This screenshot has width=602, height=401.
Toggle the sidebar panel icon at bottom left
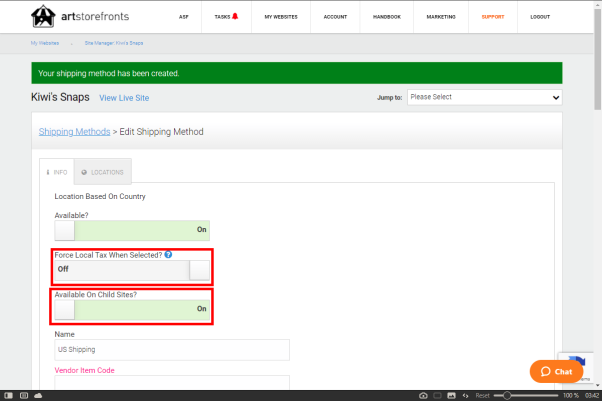click(10, 396)
